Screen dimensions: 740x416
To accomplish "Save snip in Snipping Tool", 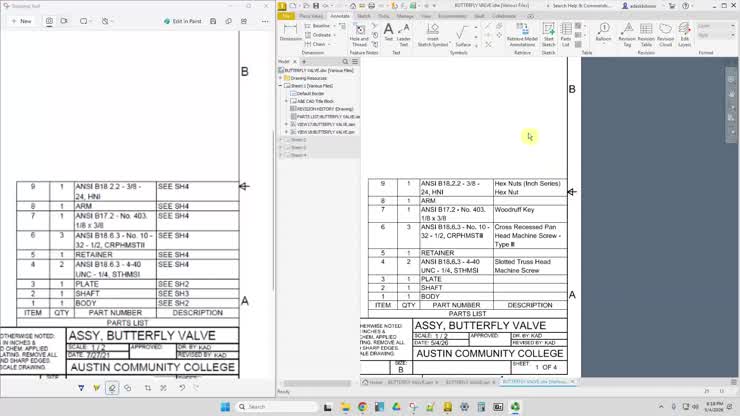I will coord(213,21).
